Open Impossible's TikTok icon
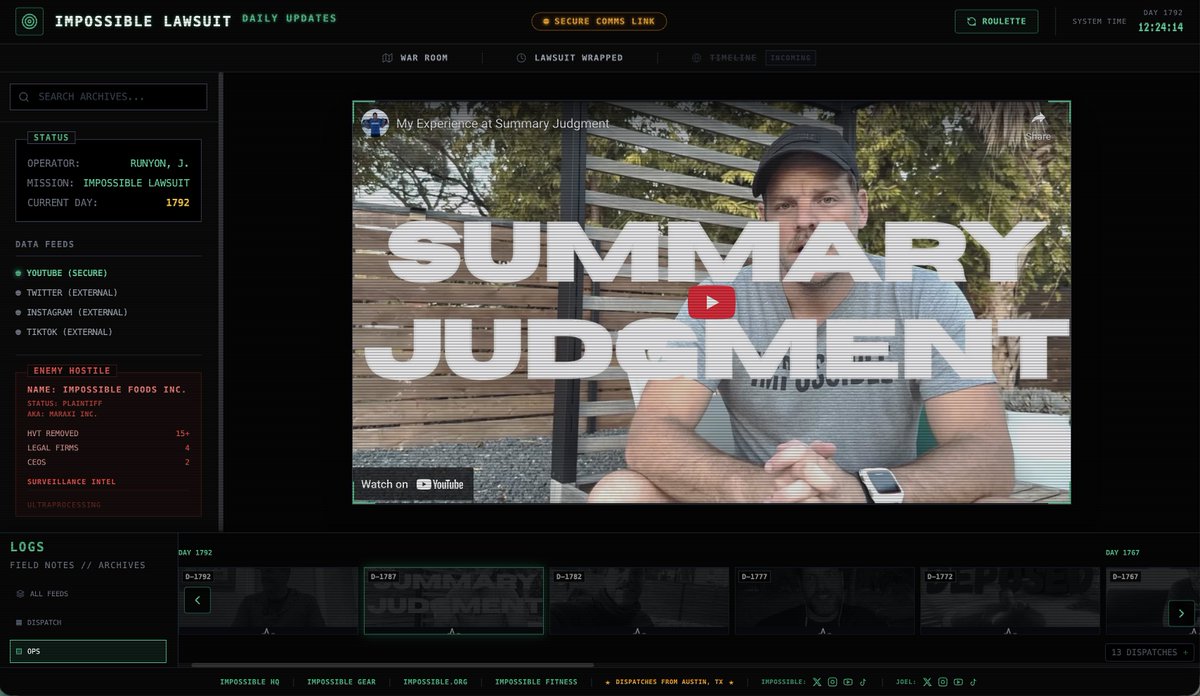Viewport: 1200px width, 696px height. click(863, 682)
